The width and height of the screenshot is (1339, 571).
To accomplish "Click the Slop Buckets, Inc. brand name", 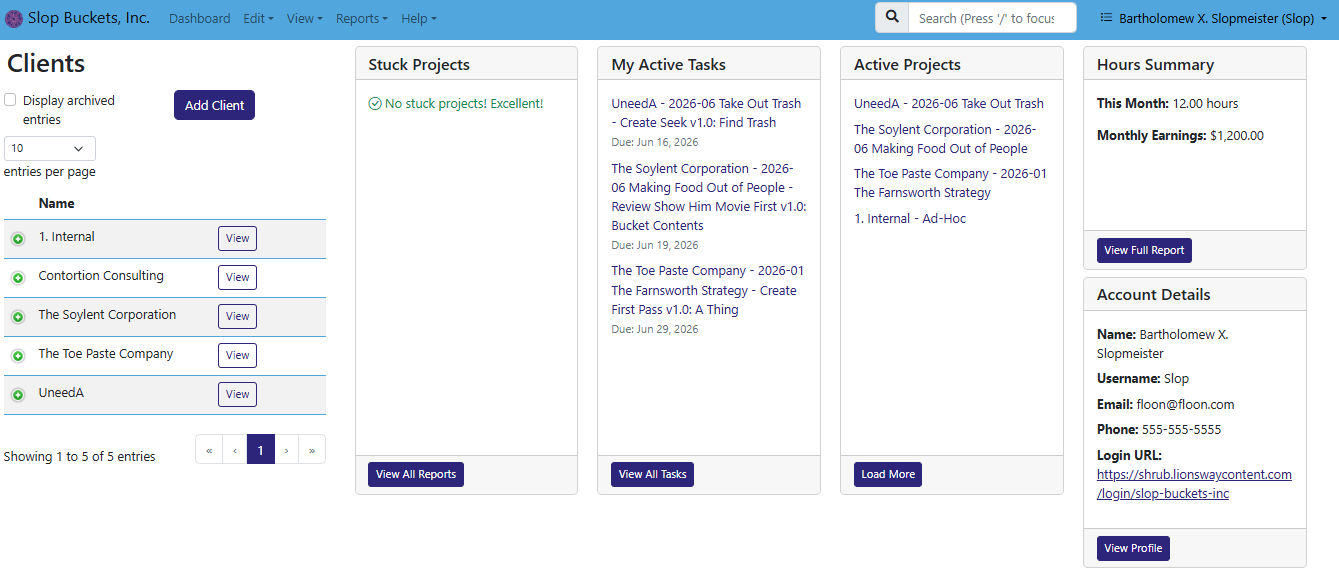I will 89,18.
